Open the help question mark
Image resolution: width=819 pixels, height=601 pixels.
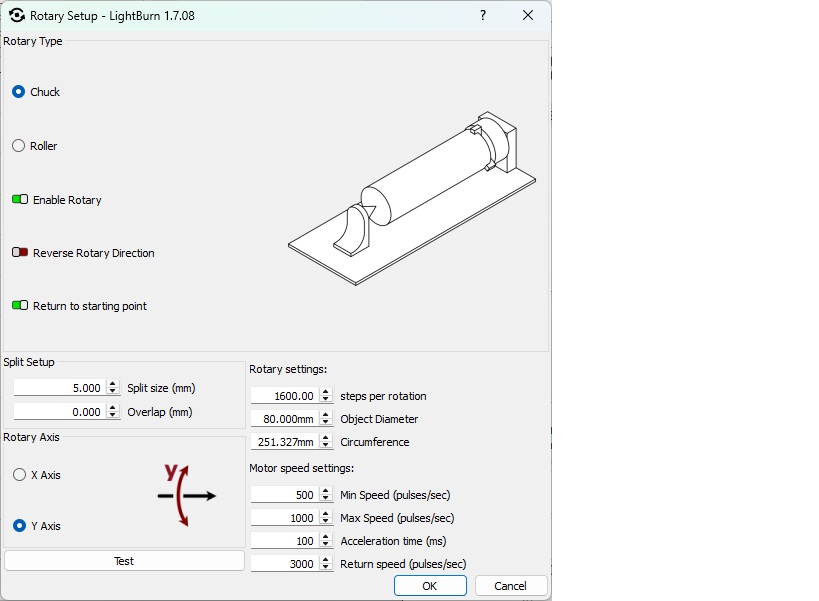coord(483,16)
